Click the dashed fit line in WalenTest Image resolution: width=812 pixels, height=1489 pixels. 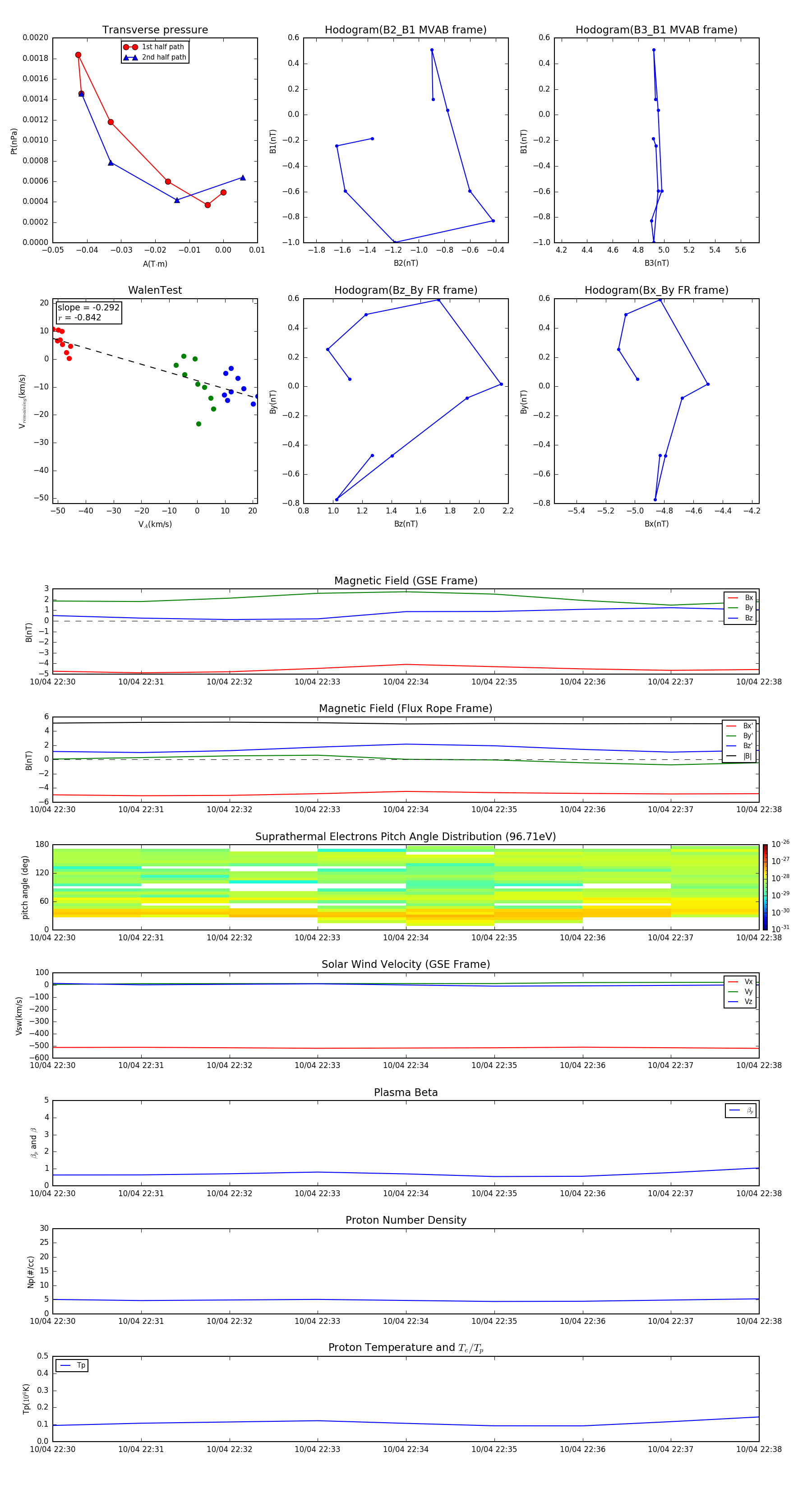155,368
